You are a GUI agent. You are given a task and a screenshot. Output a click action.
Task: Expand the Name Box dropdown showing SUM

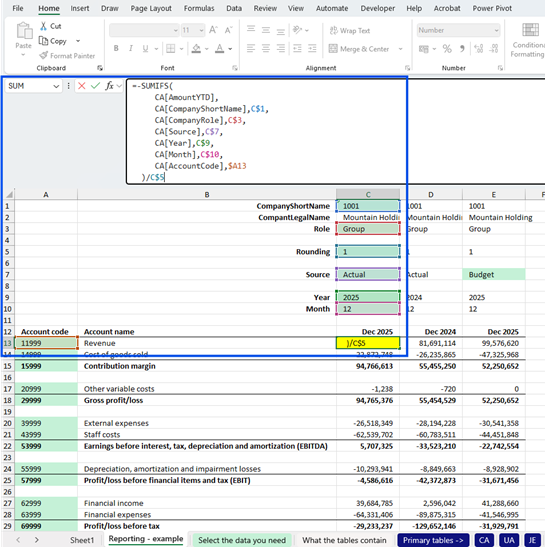point(56,86)
